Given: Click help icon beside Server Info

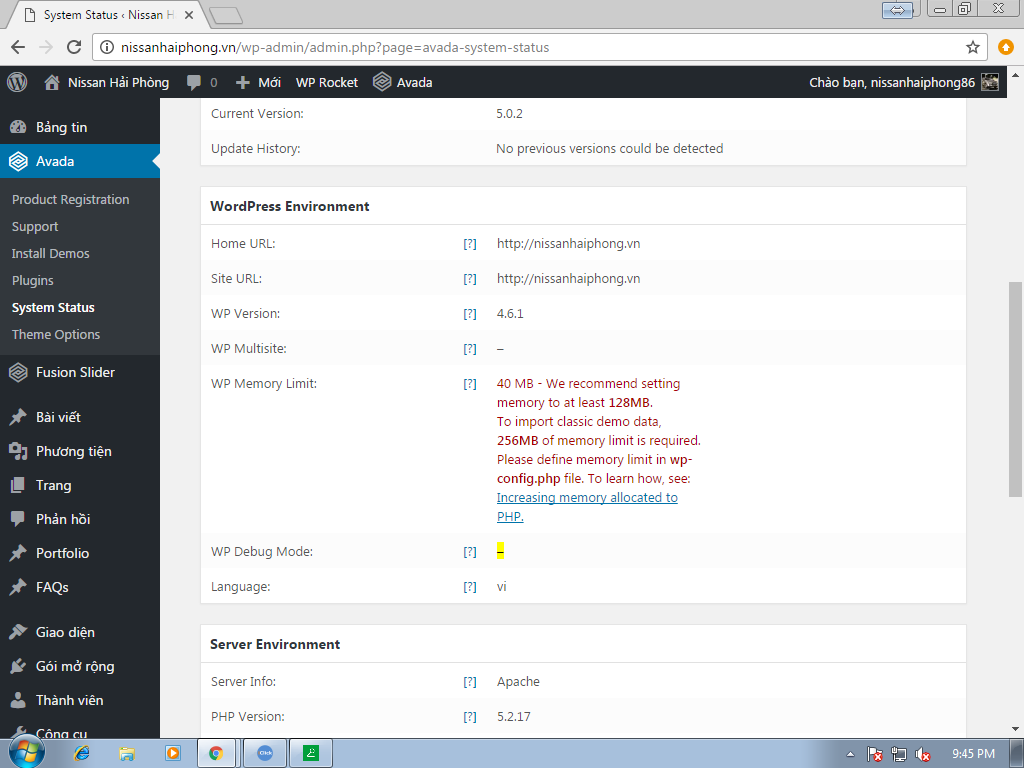Looking at the screenshot, I should [x=470, y=682].
